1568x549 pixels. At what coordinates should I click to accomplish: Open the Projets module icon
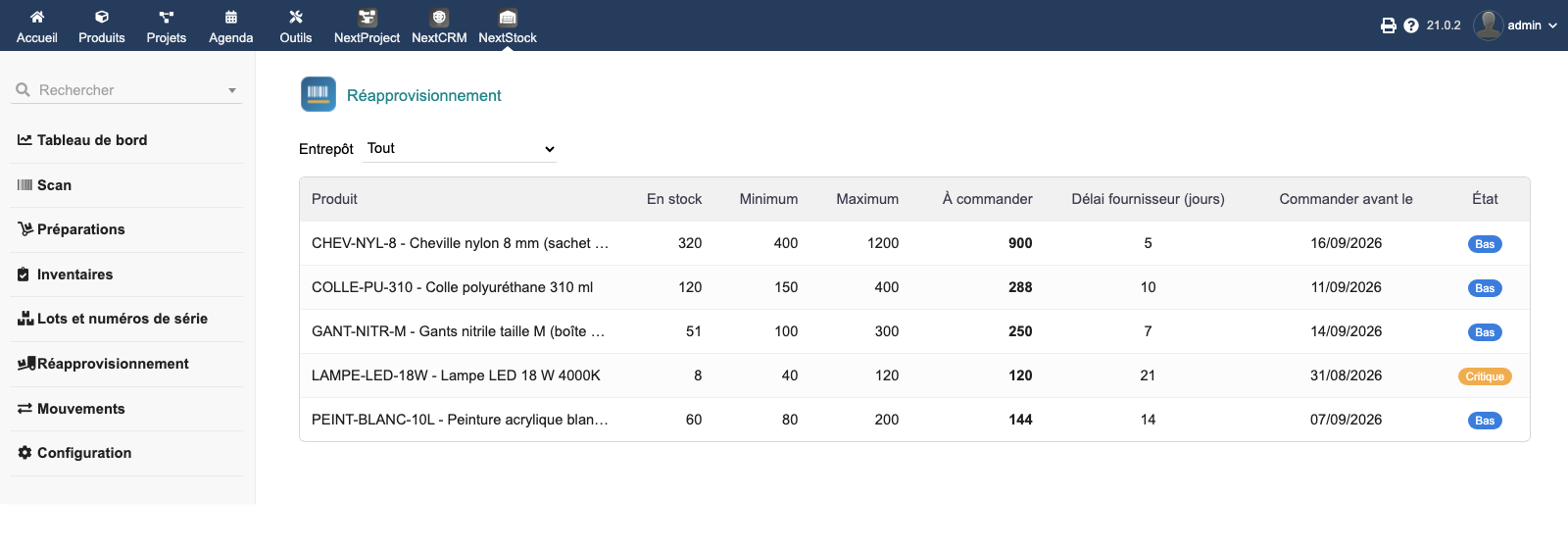(166, 17)
